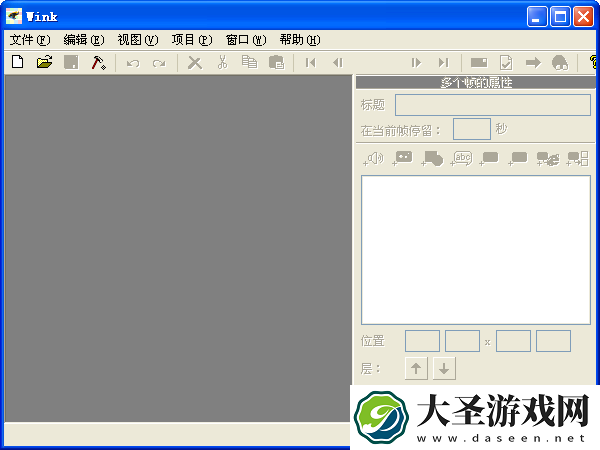Maximize the Wink window

tap(560, 17)
